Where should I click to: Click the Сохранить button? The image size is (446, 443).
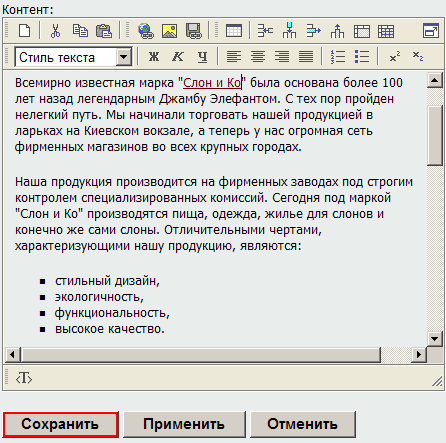click(60, 424)
